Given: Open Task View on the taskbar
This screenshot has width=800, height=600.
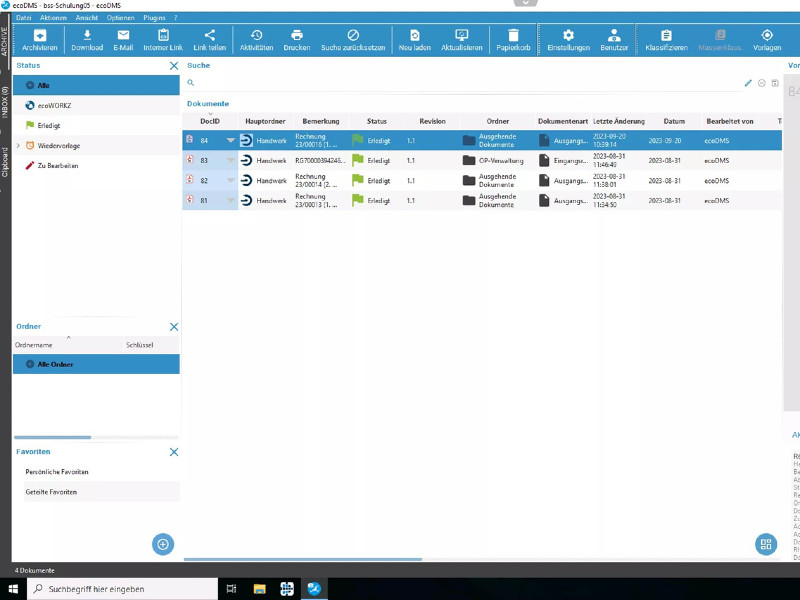Looking at the screenshot, I should click(231, 589).
